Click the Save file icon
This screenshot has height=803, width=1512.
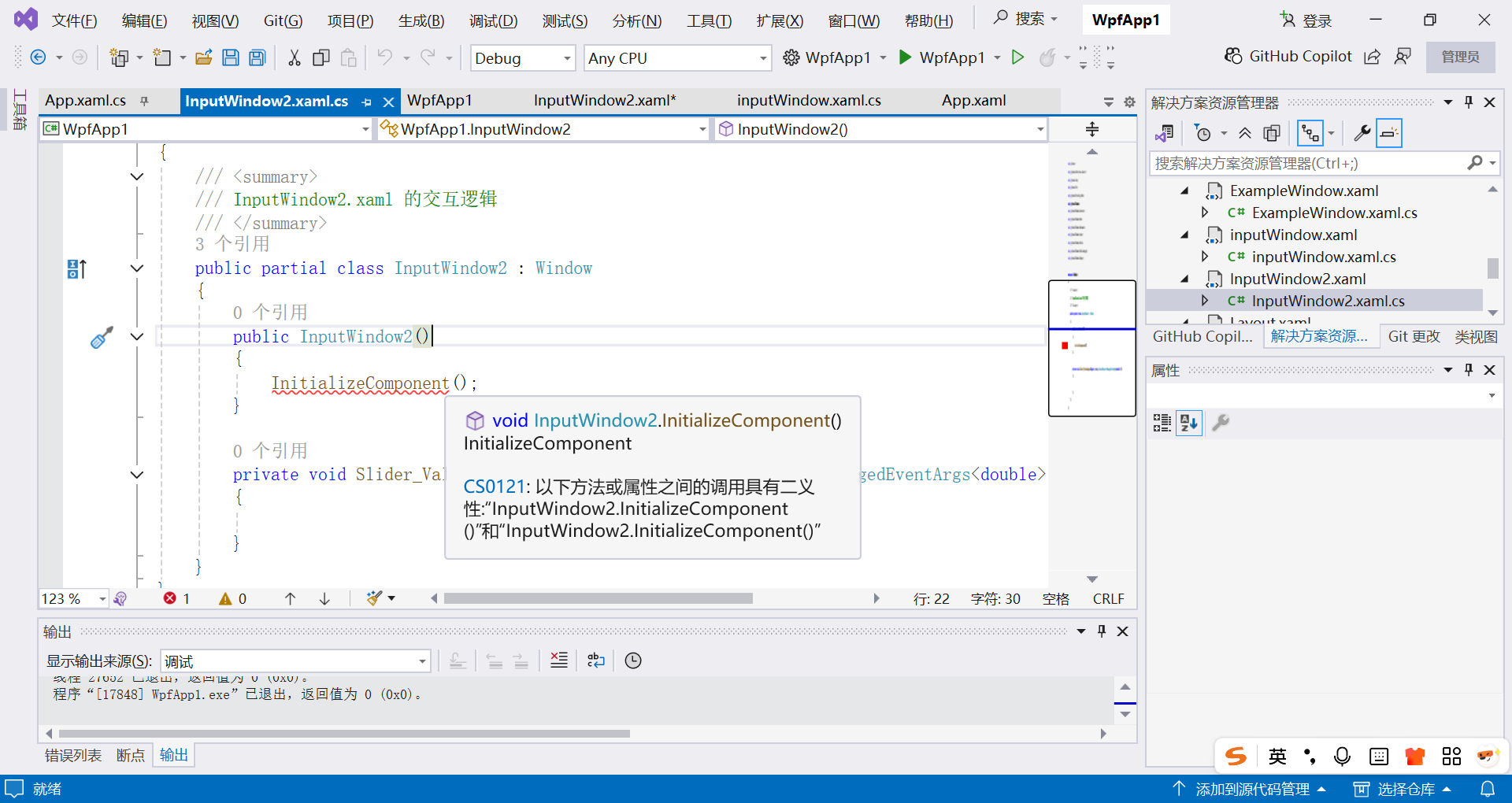[230, 57]
